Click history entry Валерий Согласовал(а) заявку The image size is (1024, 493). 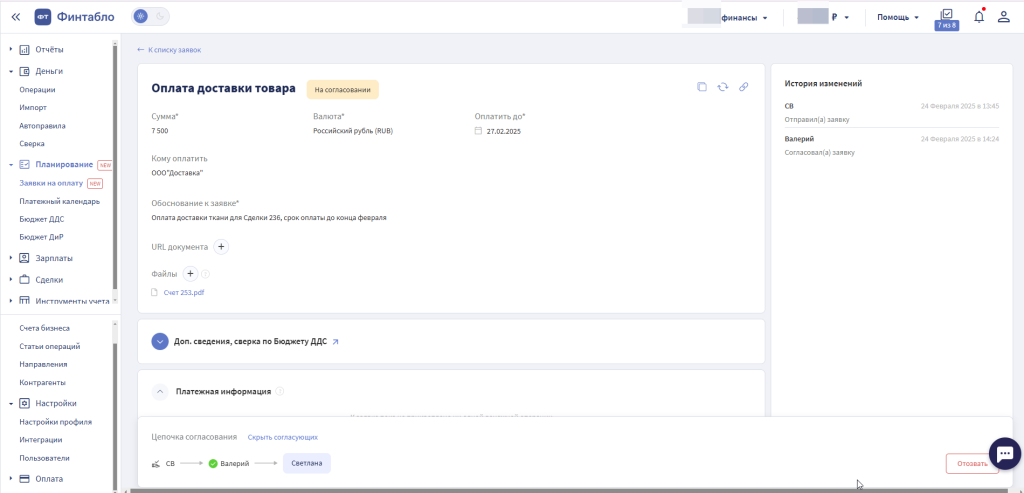coord(892,145)
